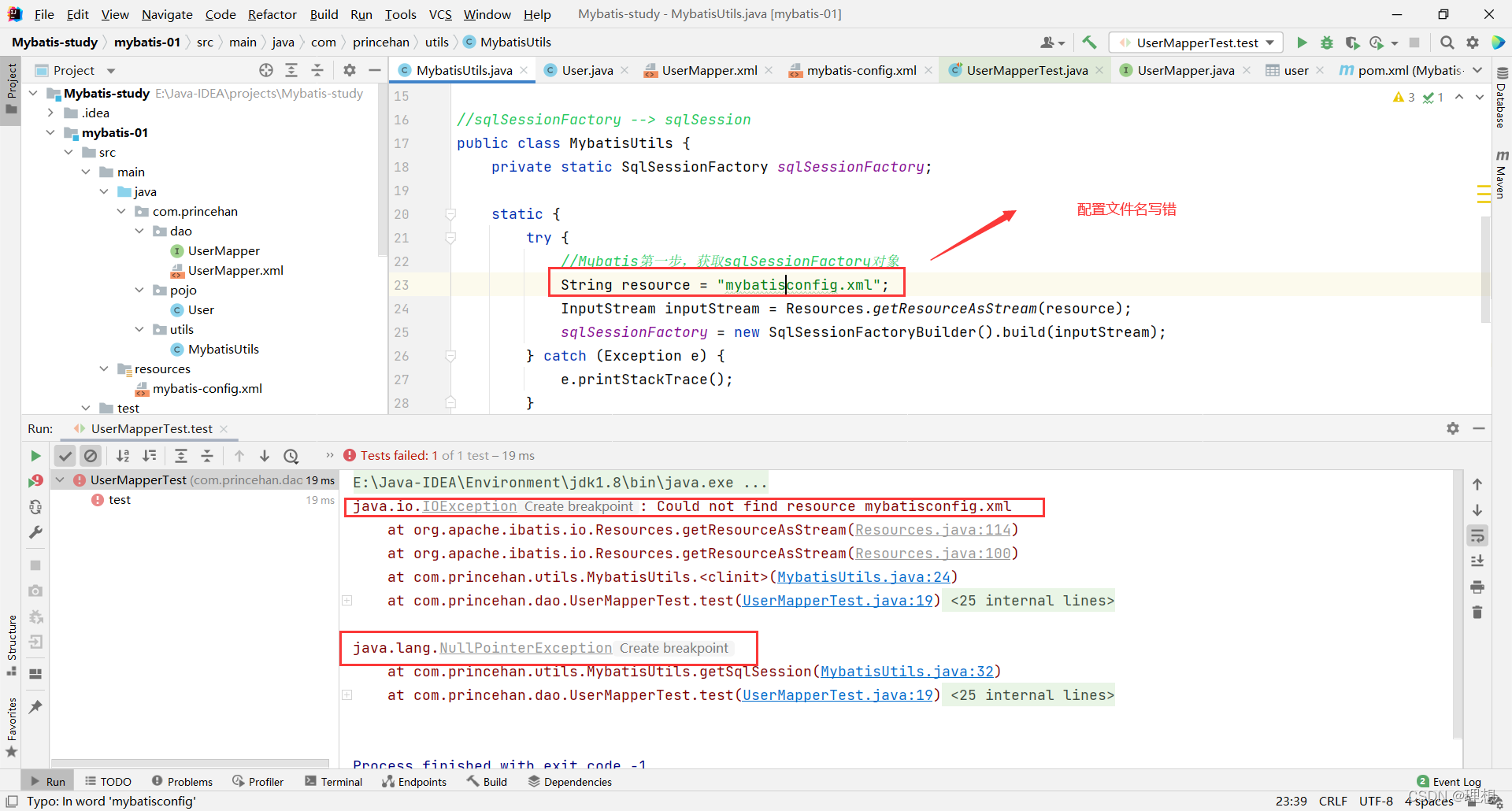Sort tests alphabetically icon
The width and height of the screenshot is (1512, 811).
123,456
